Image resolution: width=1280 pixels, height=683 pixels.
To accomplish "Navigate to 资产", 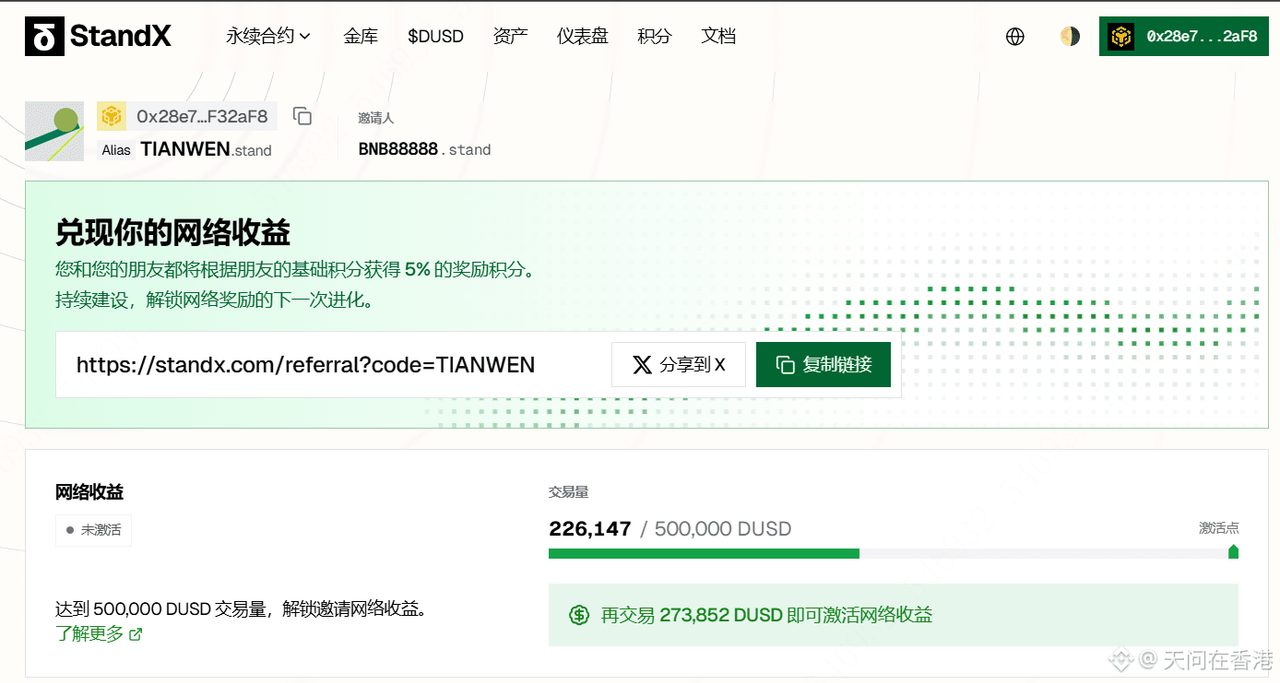I will pyautogui.click(x=510, y=36).
